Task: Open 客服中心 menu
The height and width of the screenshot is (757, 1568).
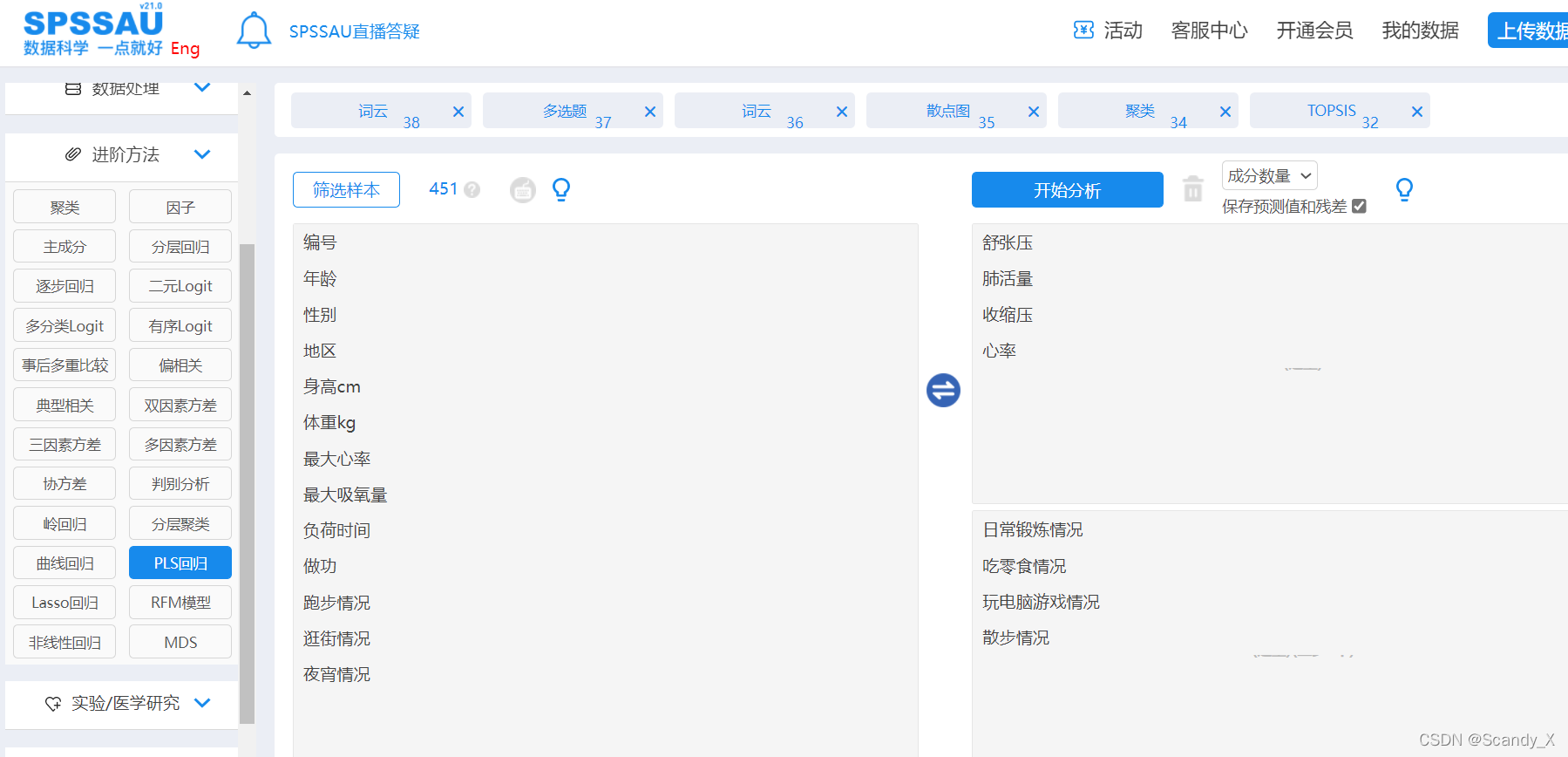Action: (x=1209, y=31)
